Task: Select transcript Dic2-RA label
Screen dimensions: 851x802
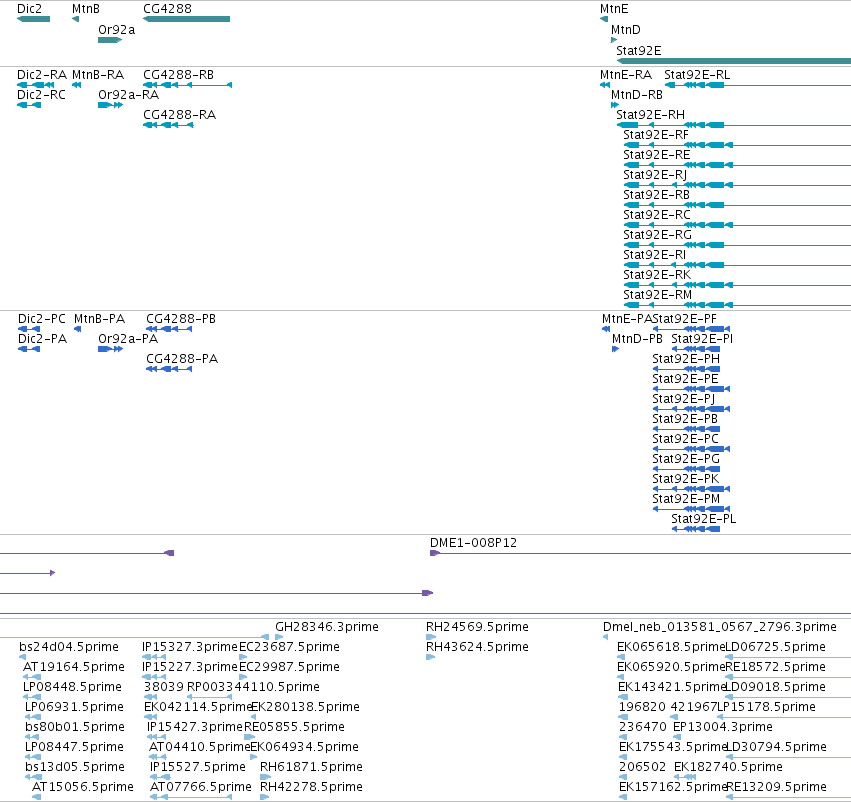Action: point(42,74)
